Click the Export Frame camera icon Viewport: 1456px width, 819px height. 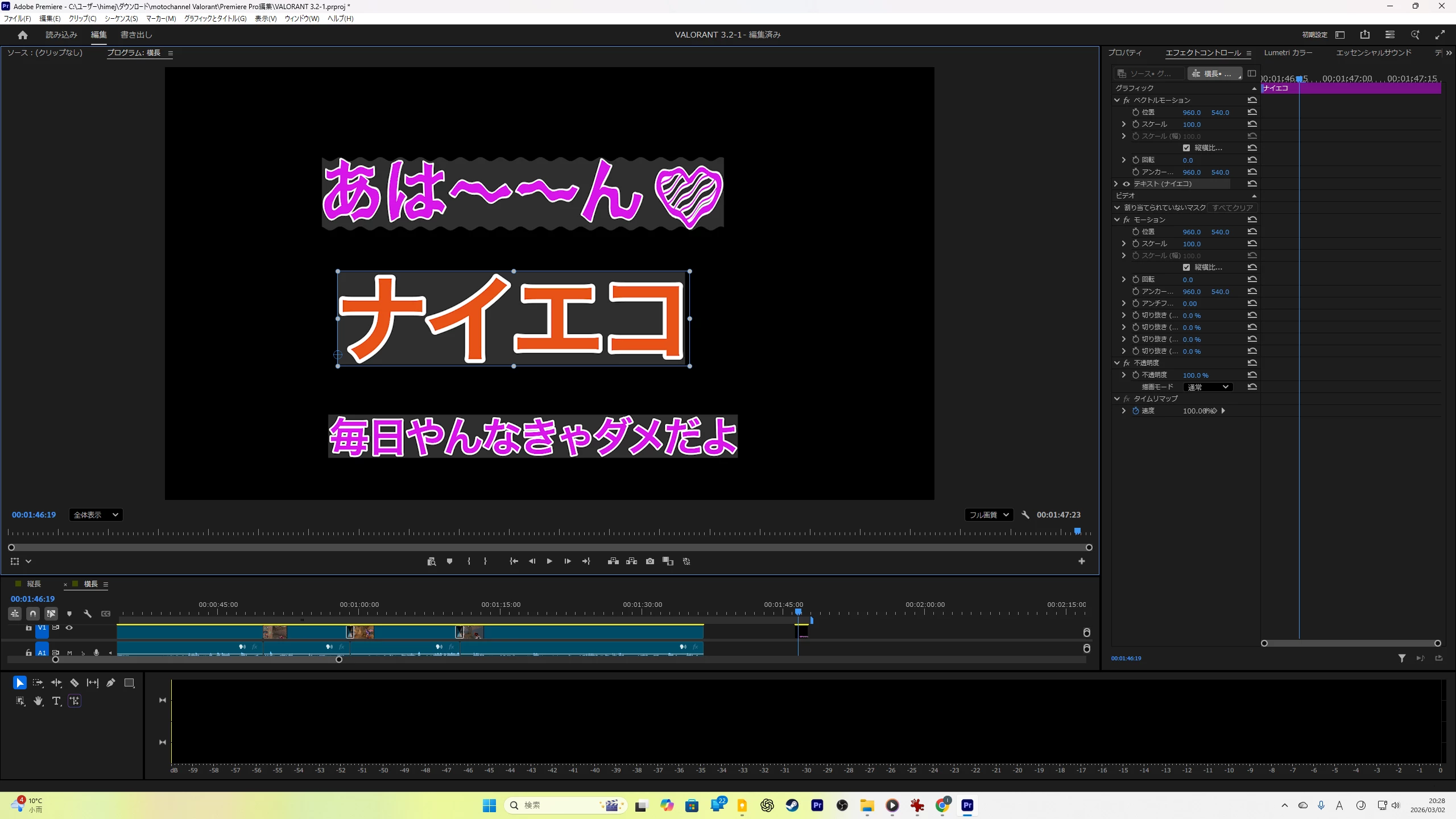[x=650, y=561]
